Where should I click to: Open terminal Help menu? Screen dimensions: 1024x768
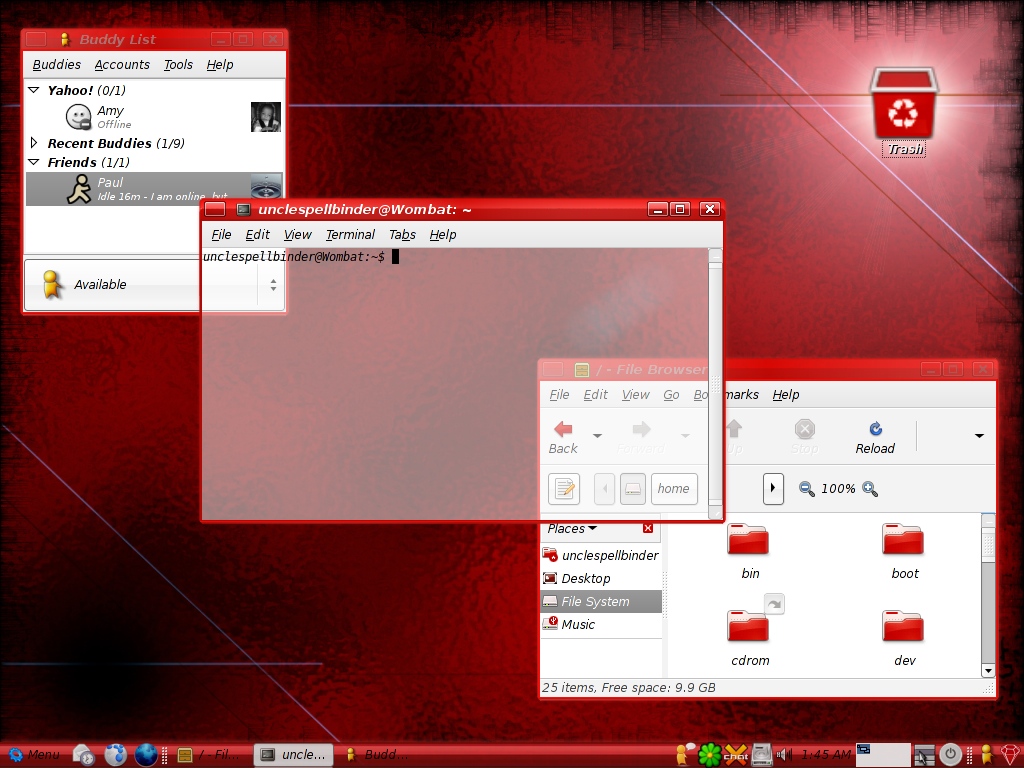[x=443, y=234]
